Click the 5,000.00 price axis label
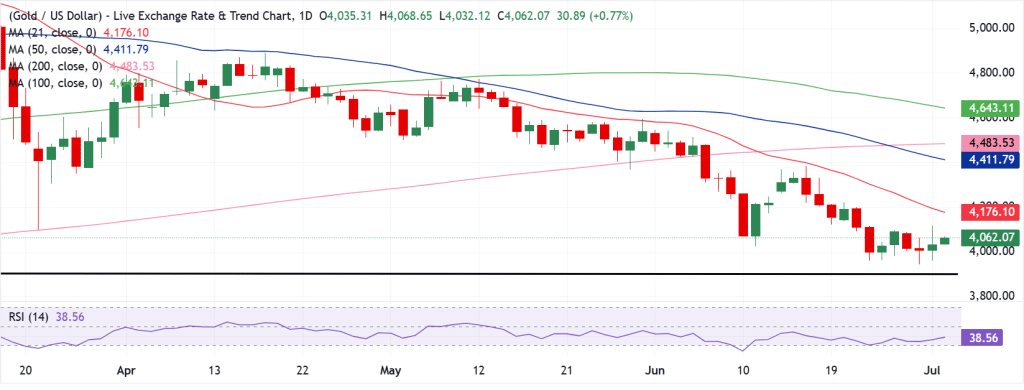This screenshot has width=1024, height=390. tap(991, 28)
